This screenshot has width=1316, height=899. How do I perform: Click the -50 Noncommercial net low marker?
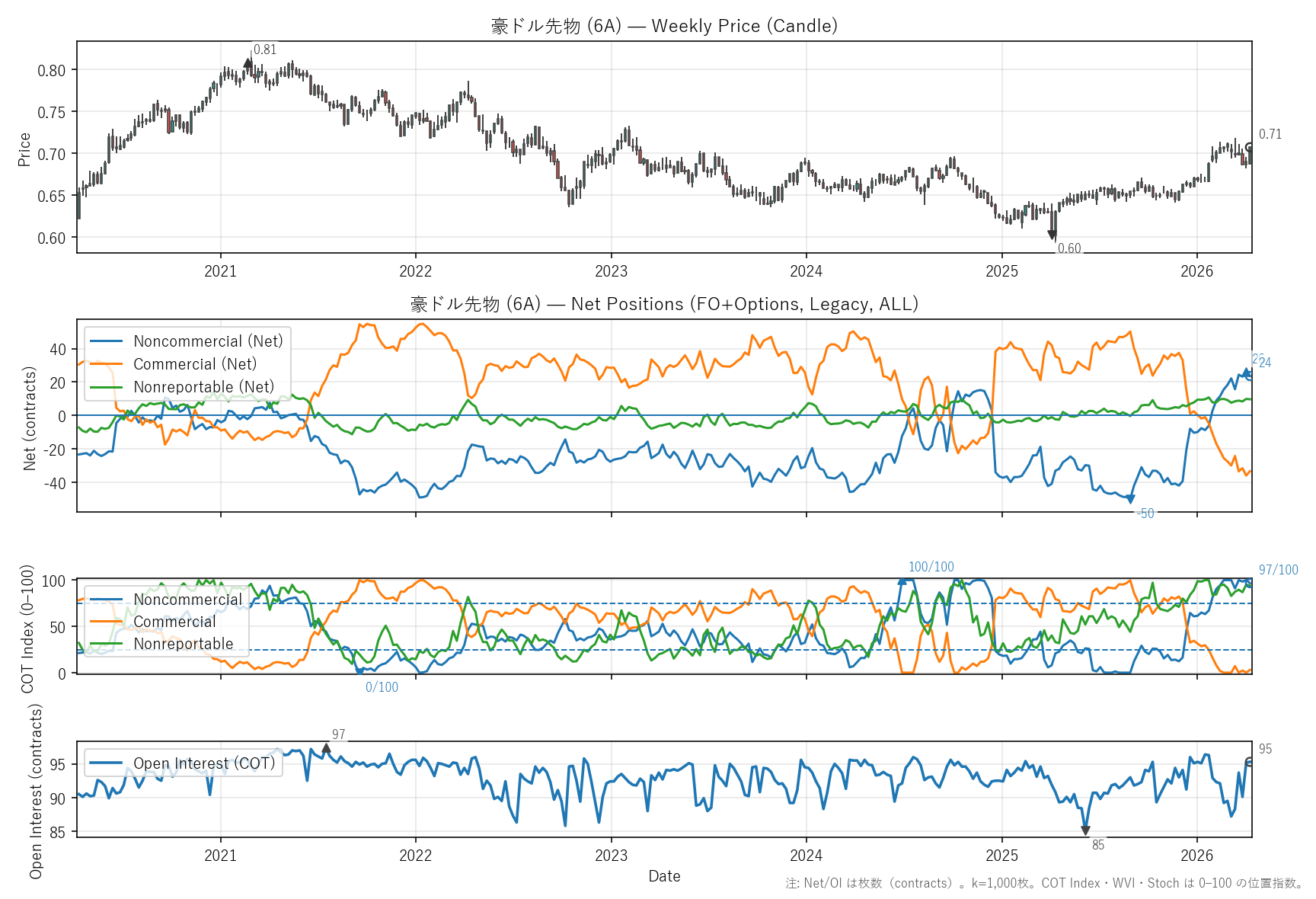point(1131,500)
